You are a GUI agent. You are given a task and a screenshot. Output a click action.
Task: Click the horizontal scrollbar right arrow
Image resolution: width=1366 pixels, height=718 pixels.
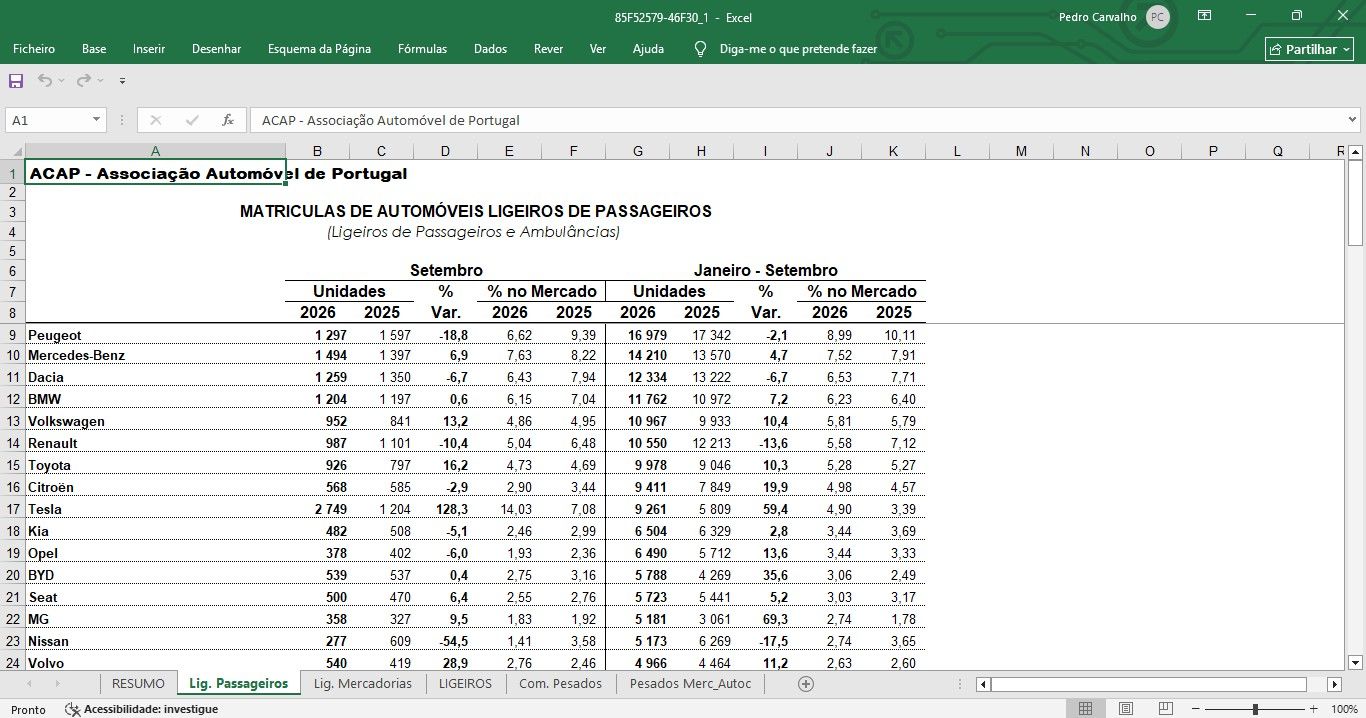point(1334,684)
